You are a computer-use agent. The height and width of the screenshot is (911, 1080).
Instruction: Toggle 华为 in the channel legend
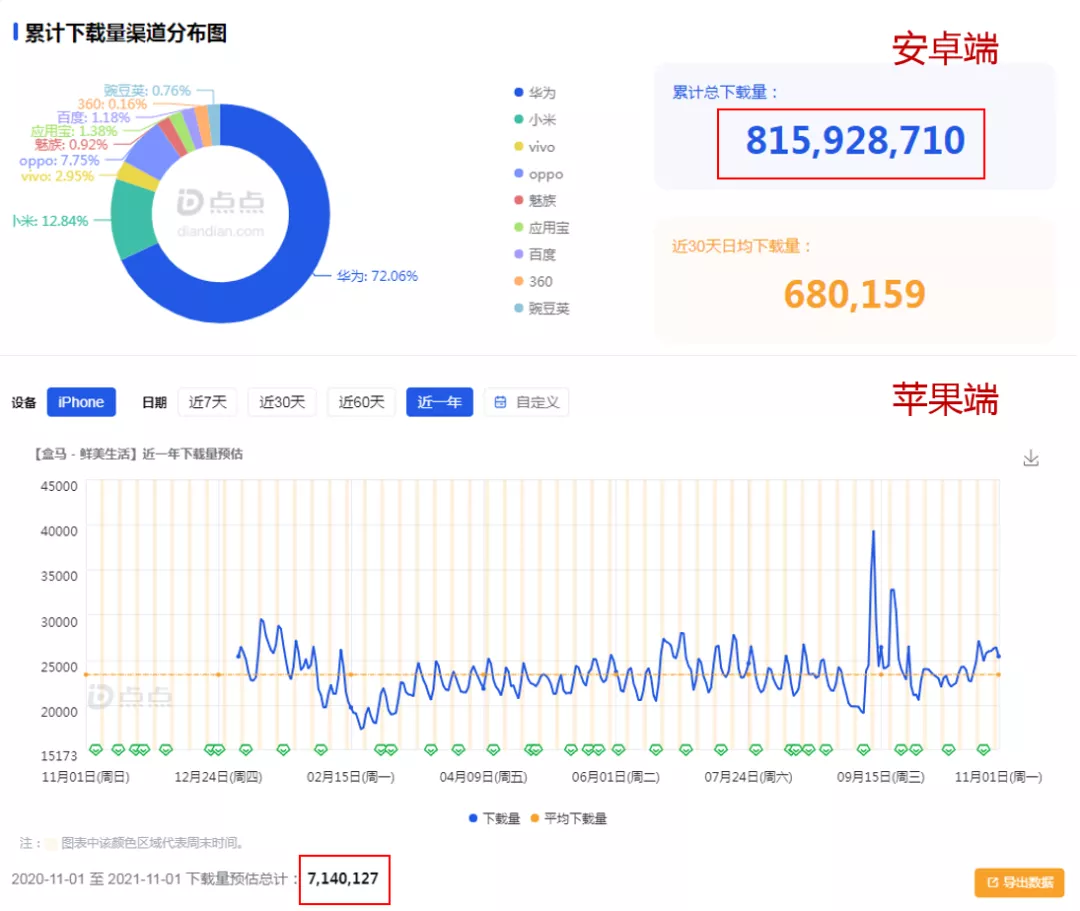coord(535,92)
